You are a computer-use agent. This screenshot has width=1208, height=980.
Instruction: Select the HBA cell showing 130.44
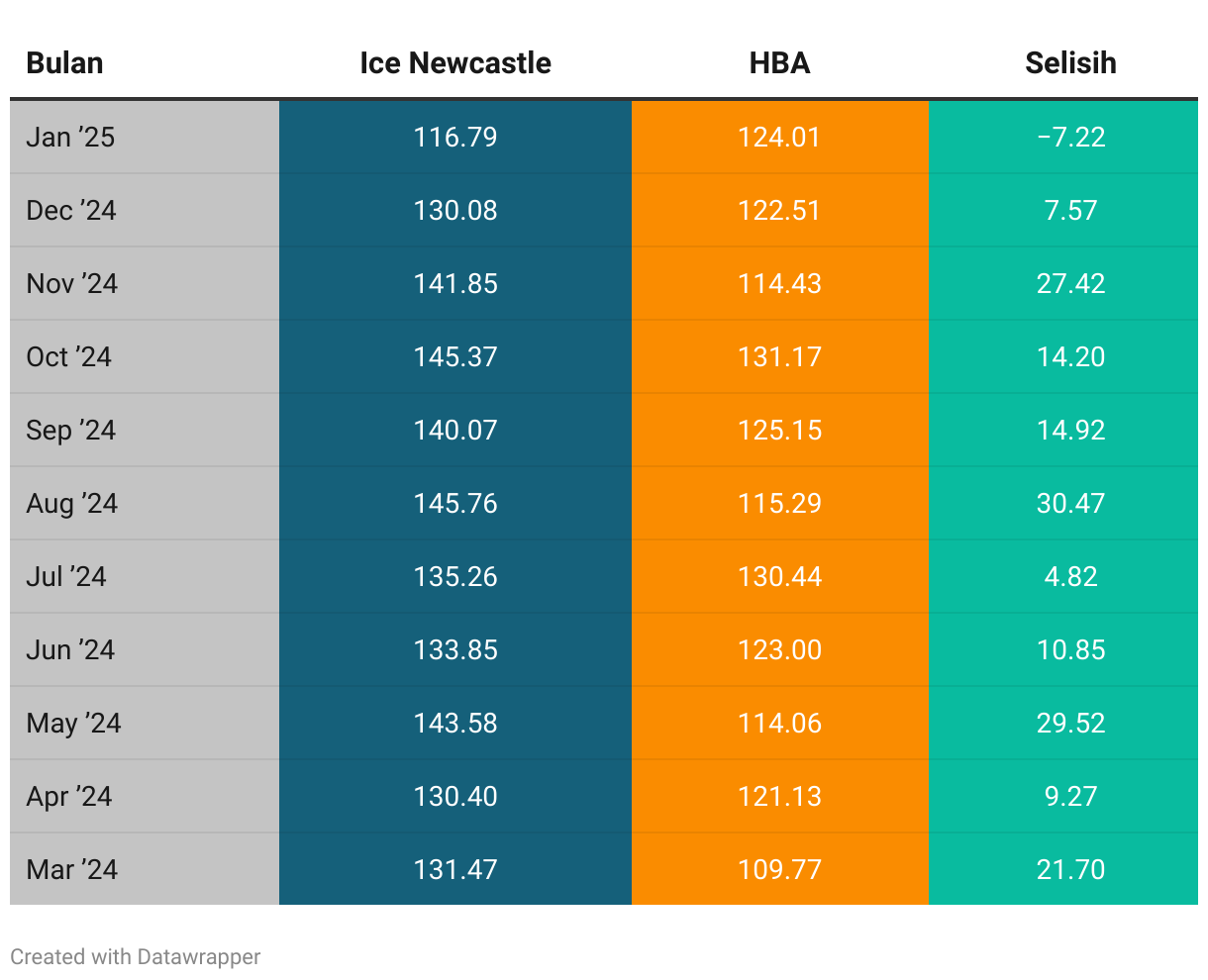coord(779,576)
